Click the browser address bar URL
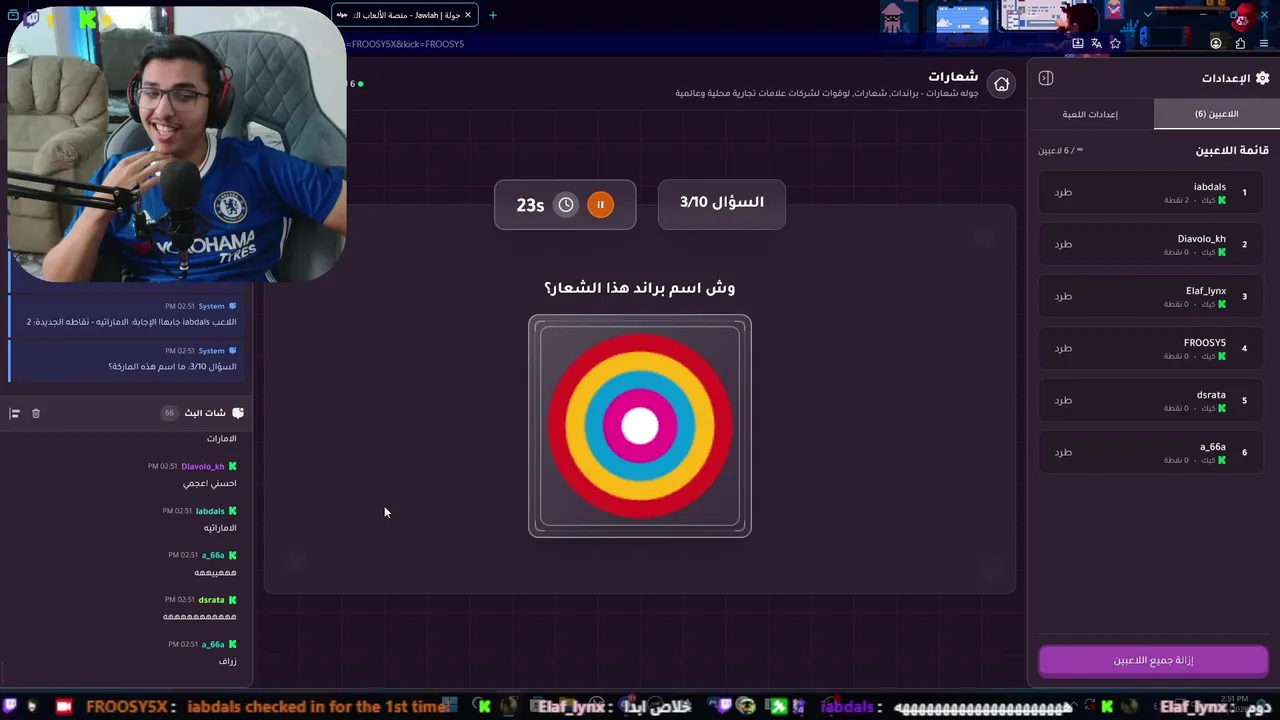 pyautogui.click(x=406, y=44)
